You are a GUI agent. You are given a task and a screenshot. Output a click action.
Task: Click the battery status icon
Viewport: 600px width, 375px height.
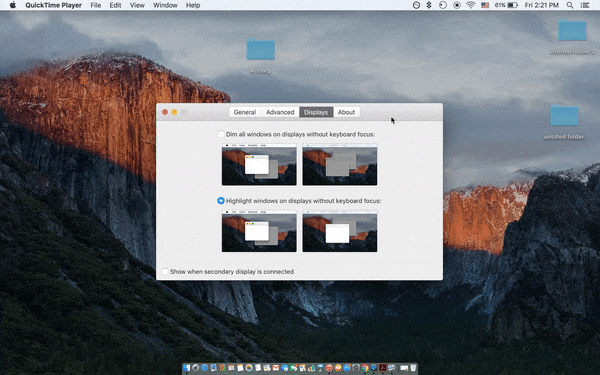(x=513, y=5)
